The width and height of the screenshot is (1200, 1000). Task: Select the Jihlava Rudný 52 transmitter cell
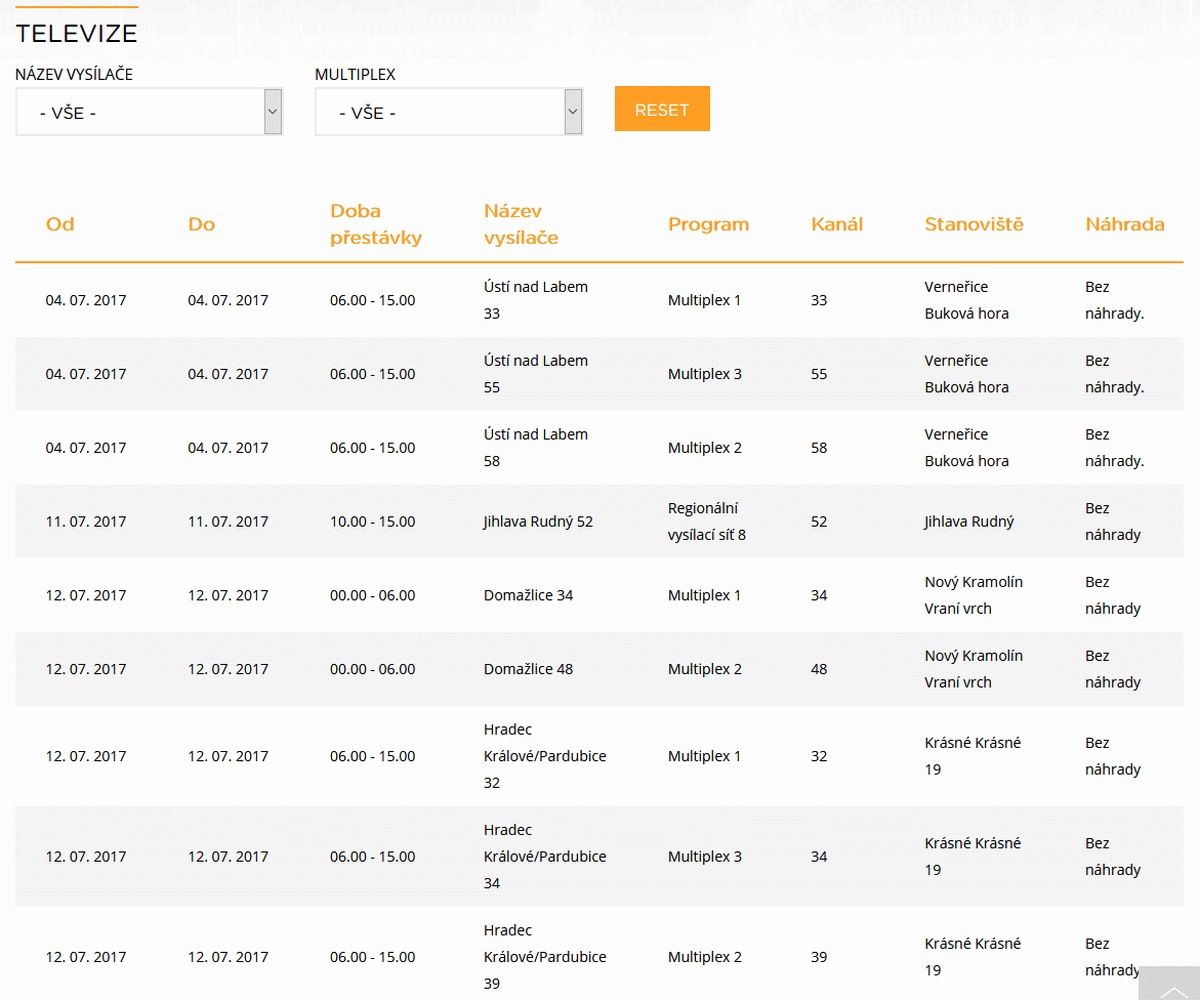pyautogui.click(x=538, y=521)
